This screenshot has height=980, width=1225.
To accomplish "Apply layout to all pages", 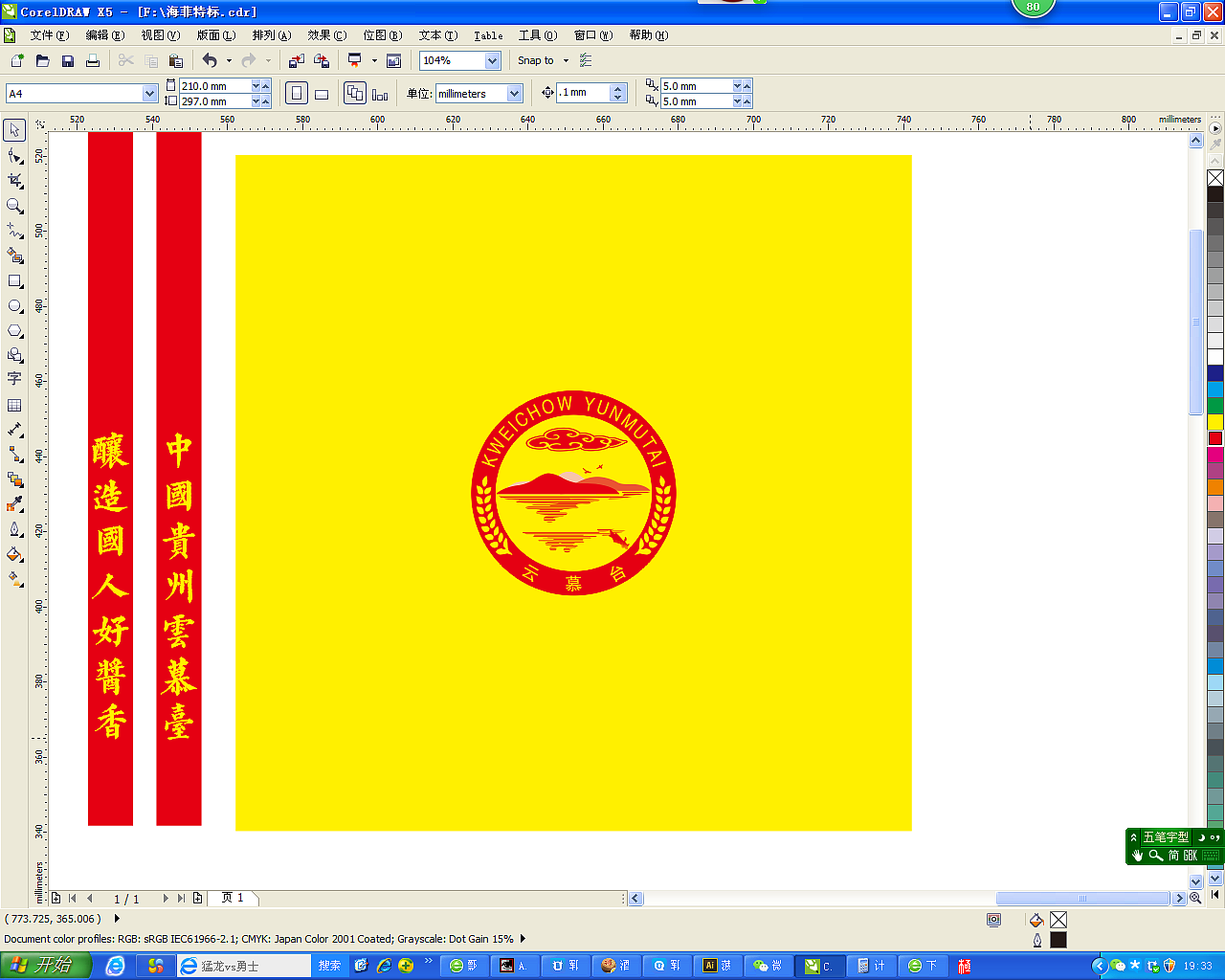I will point(355,93).
